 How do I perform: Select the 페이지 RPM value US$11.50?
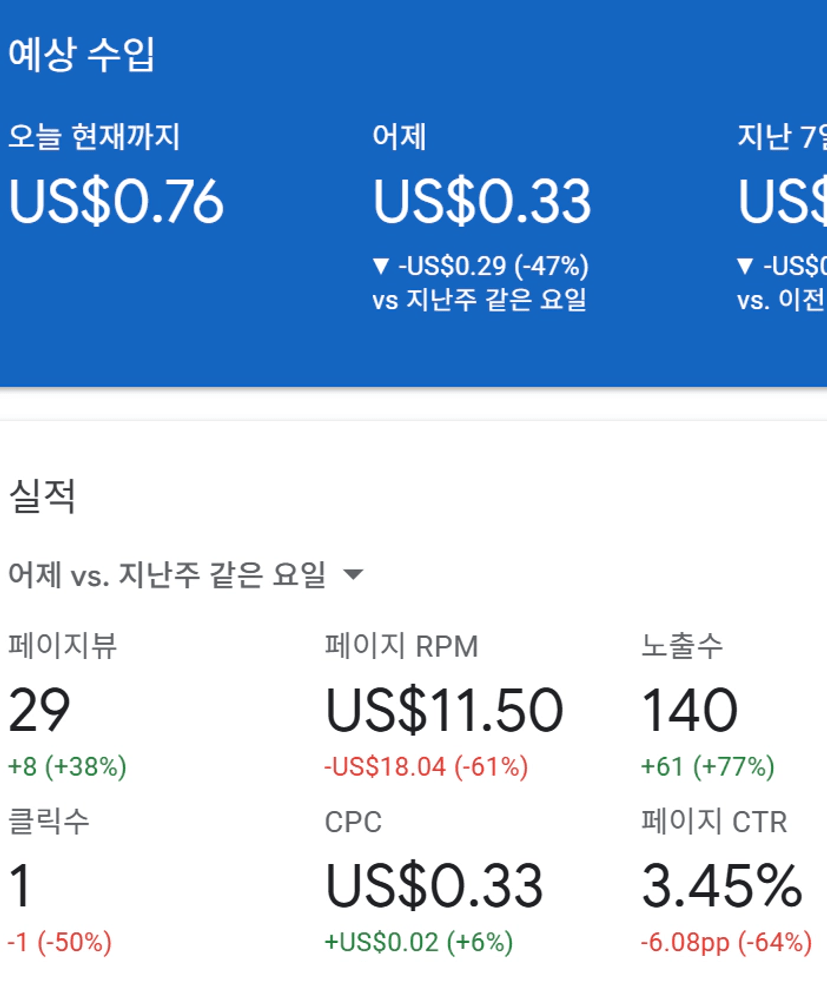pos(444,710)
